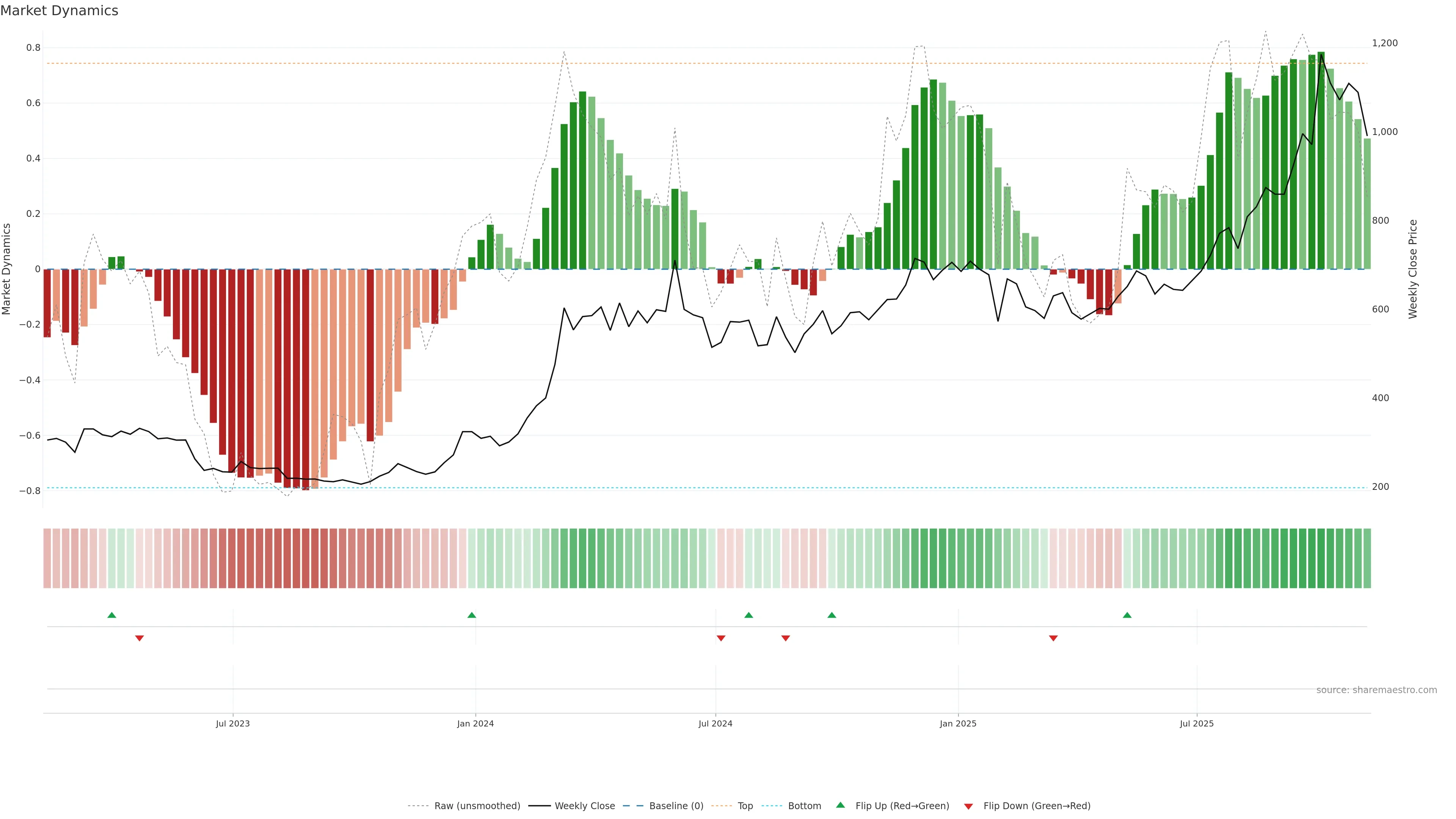Click the first green flip-up triangle marker
Viewport: 1456px width, 819px height.
click(112, 615)
